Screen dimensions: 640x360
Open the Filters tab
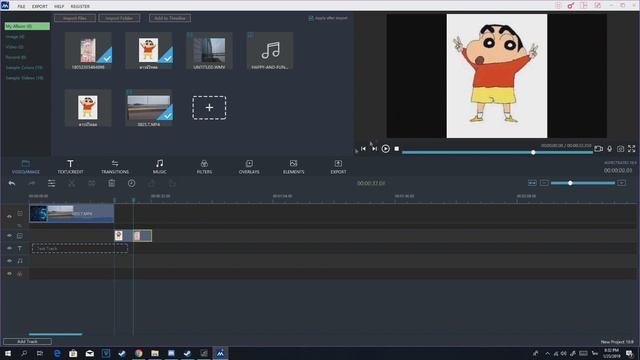204,167
